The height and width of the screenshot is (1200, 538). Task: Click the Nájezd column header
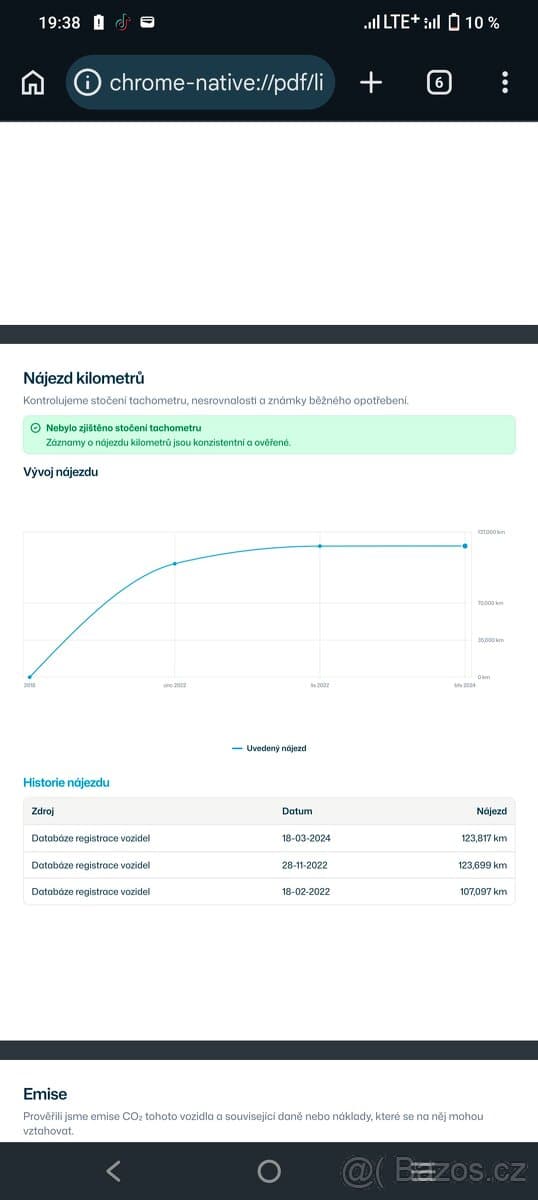tap(491, 812)
